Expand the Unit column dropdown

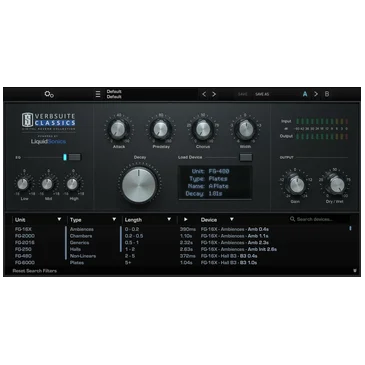point(59,219)
